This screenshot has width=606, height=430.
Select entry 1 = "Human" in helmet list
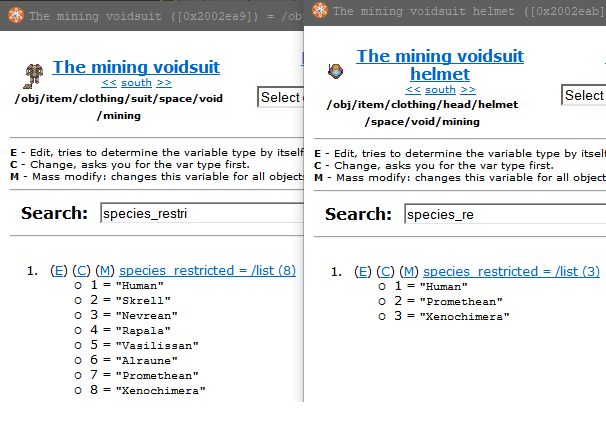click(431, 286)
